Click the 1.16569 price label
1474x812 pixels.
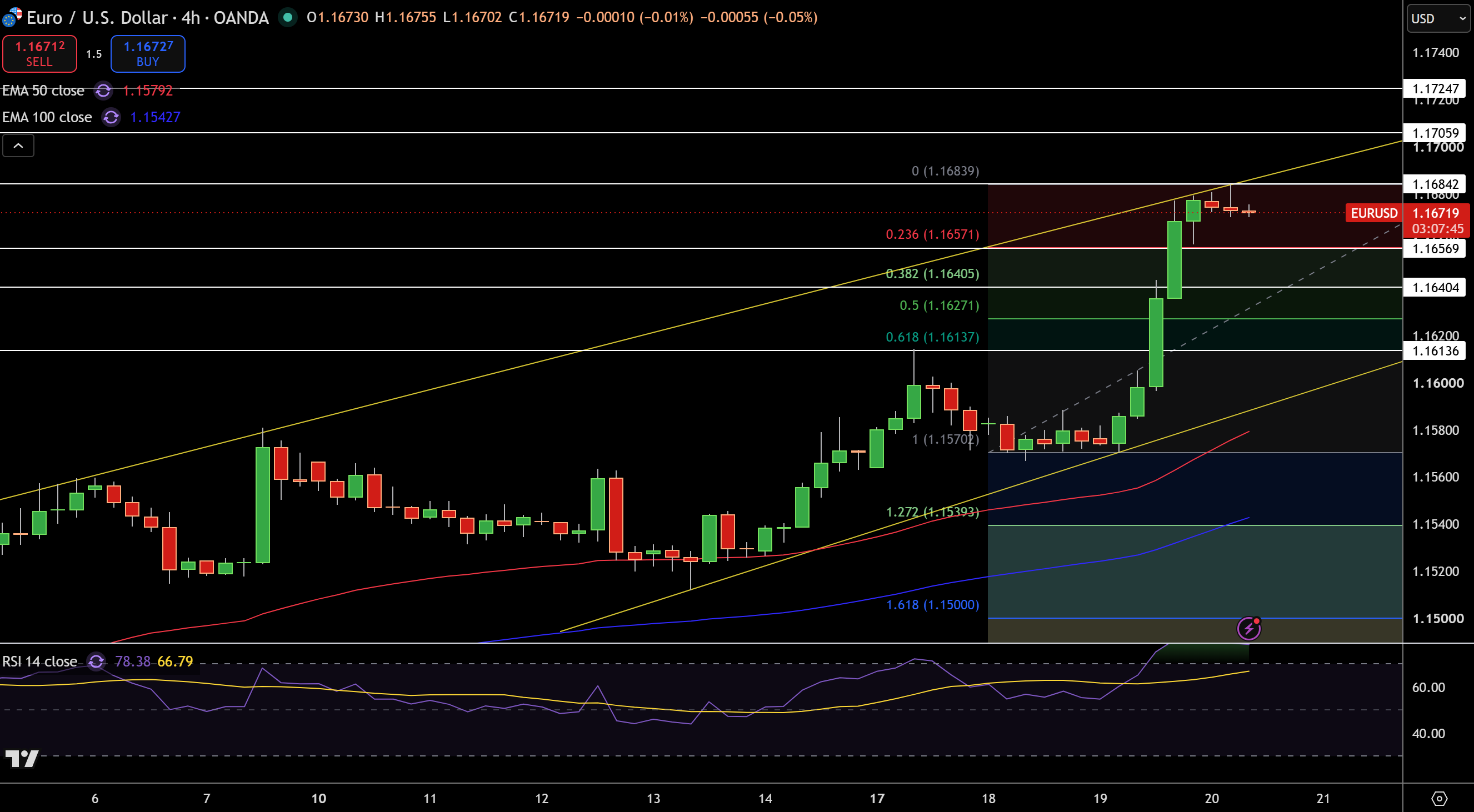click(1435, 248)
